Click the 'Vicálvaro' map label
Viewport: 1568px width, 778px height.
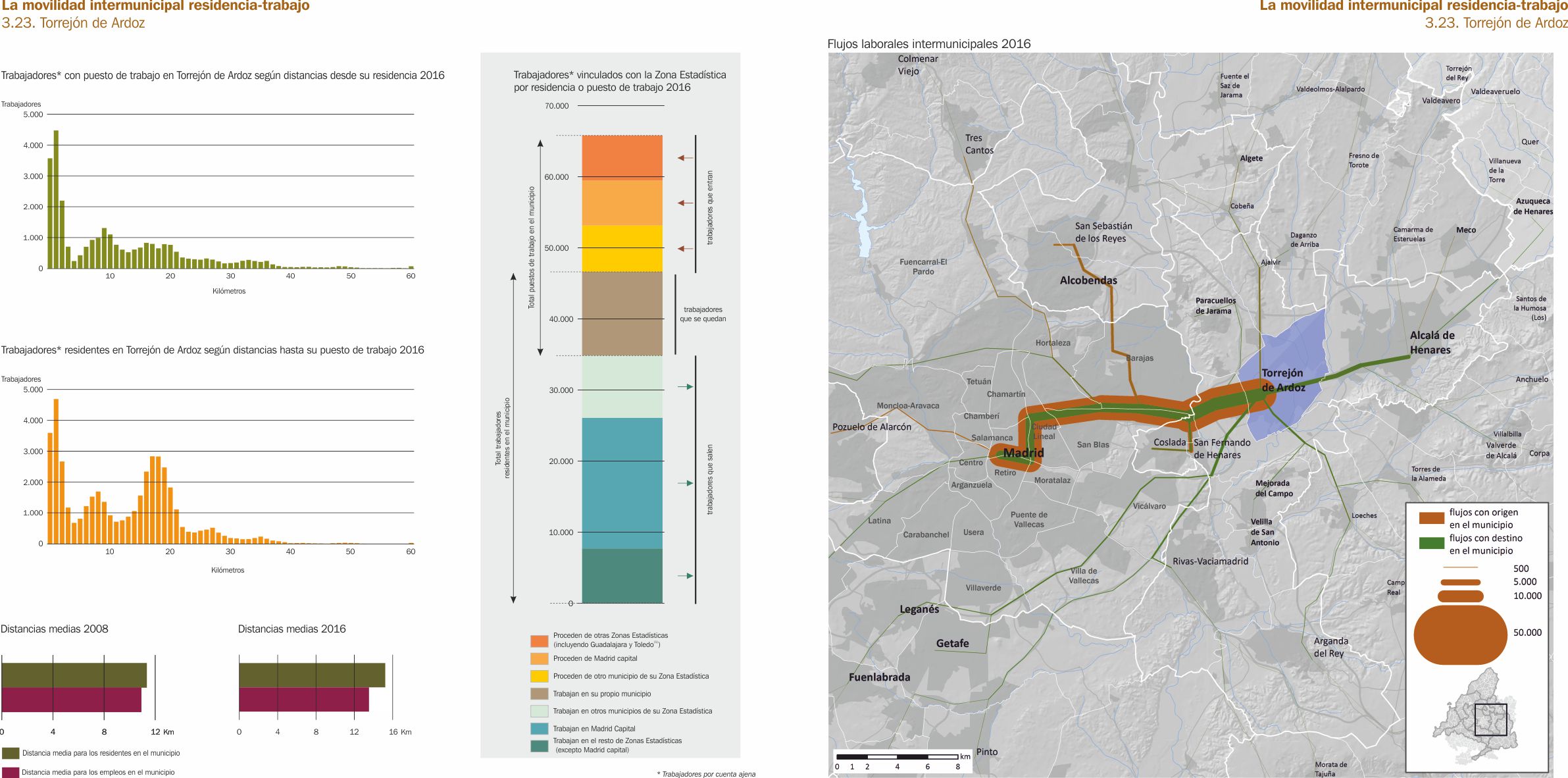click(1150, 506)
